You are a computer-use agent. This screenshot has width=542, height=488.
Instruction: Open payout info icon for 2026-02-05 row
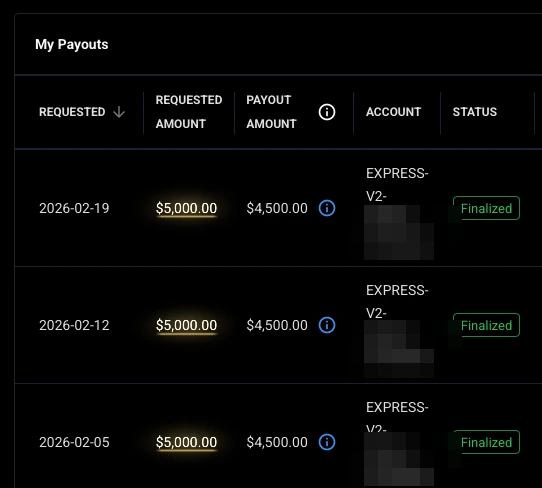[x=327, y=442]
